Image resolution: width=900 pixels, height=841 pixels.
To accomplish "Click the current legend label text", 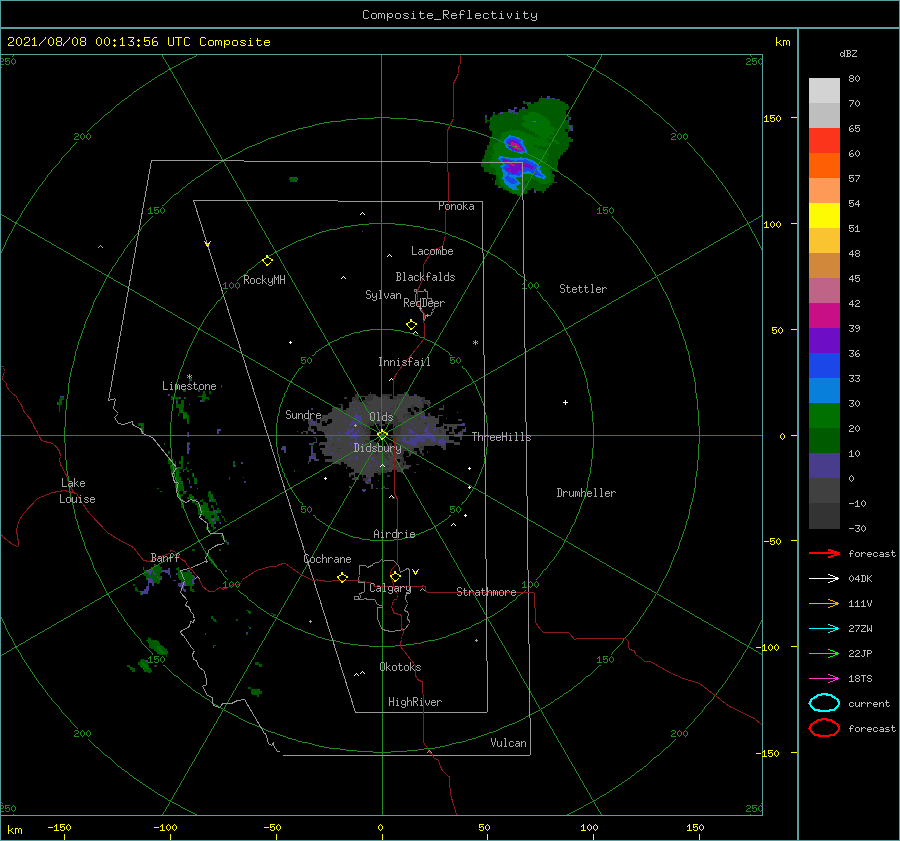I will pos(869,704).
